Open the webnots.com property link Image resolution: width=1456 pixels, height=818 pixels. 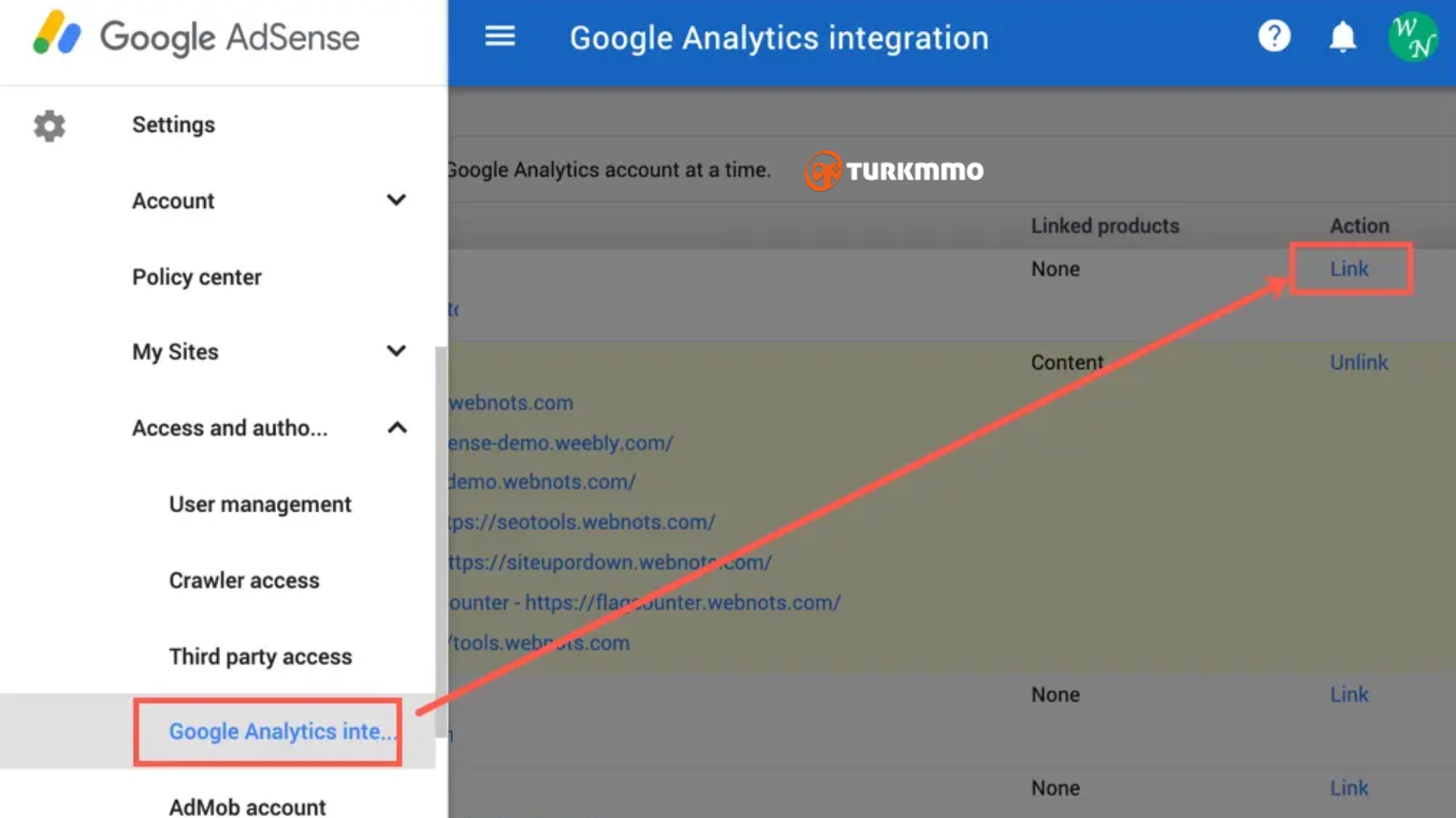pyautogui.click(x=511, y=403)
